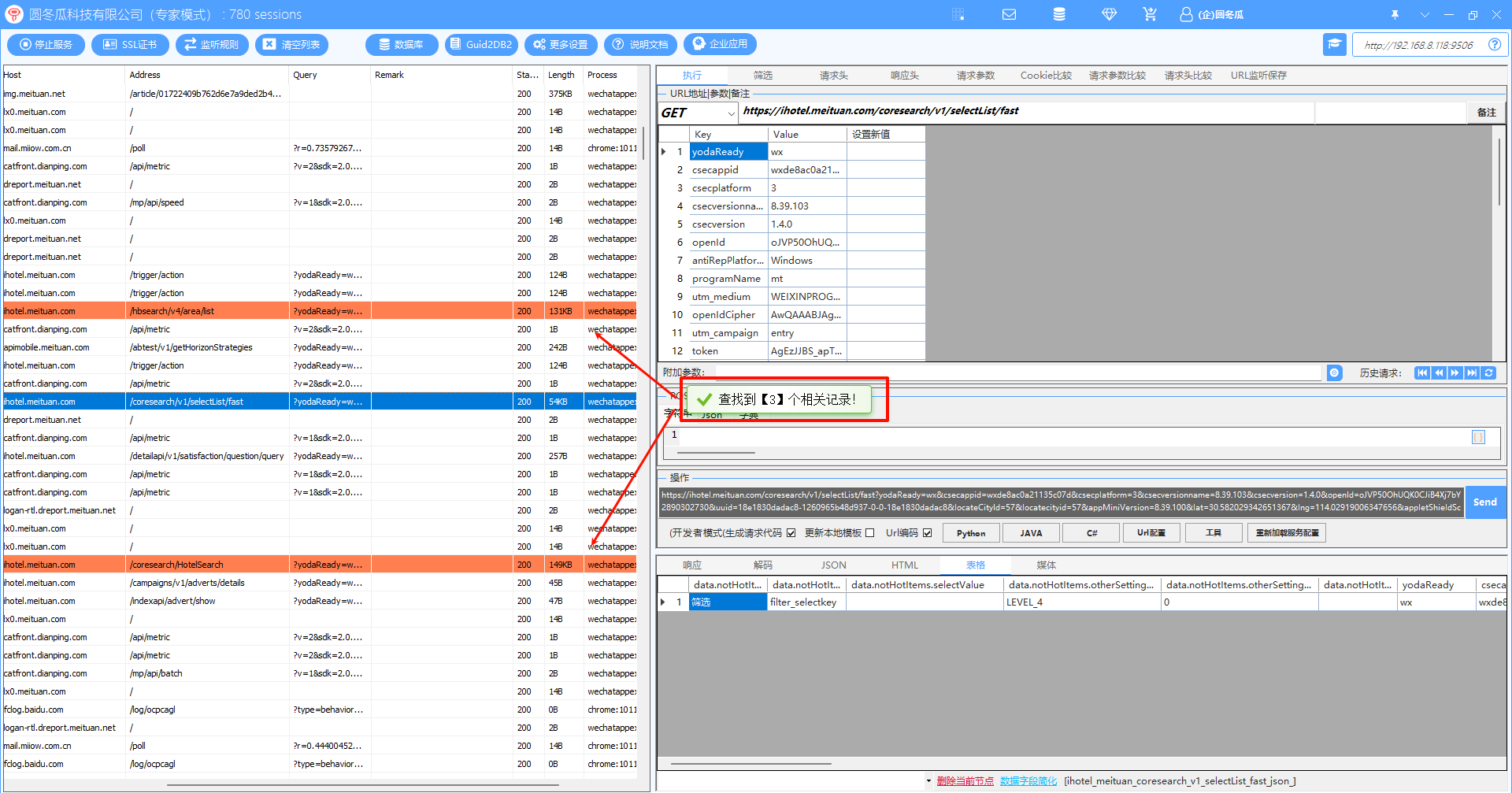Jump to first history request
Image resolution: width=1512 pixels, height=793 pixels.
pos(1421,373)
